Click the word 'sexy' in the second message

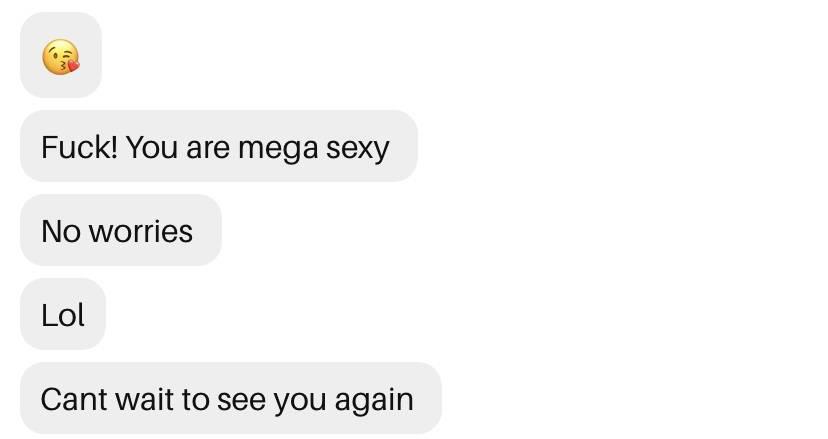point(357,150)
